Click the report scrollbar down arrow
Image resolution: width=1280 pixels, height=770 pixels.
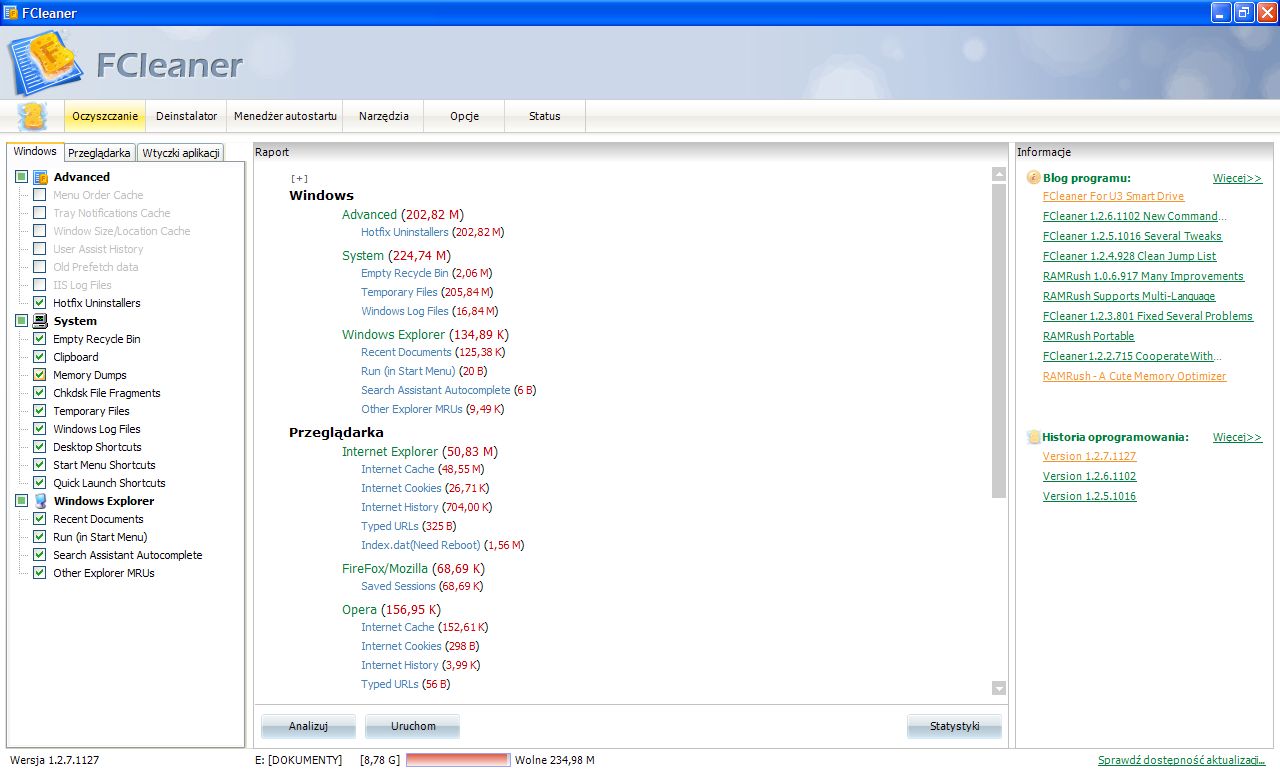[998, 688]
